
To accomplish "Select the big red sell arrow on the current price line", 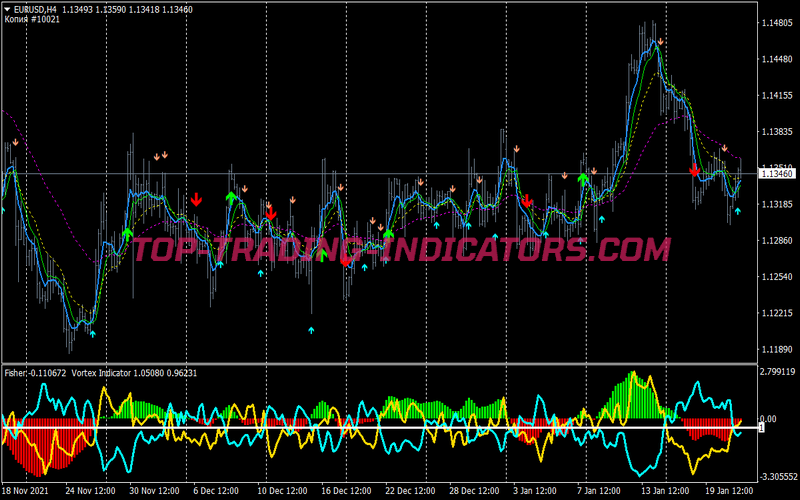I will [x=694, y=170].
